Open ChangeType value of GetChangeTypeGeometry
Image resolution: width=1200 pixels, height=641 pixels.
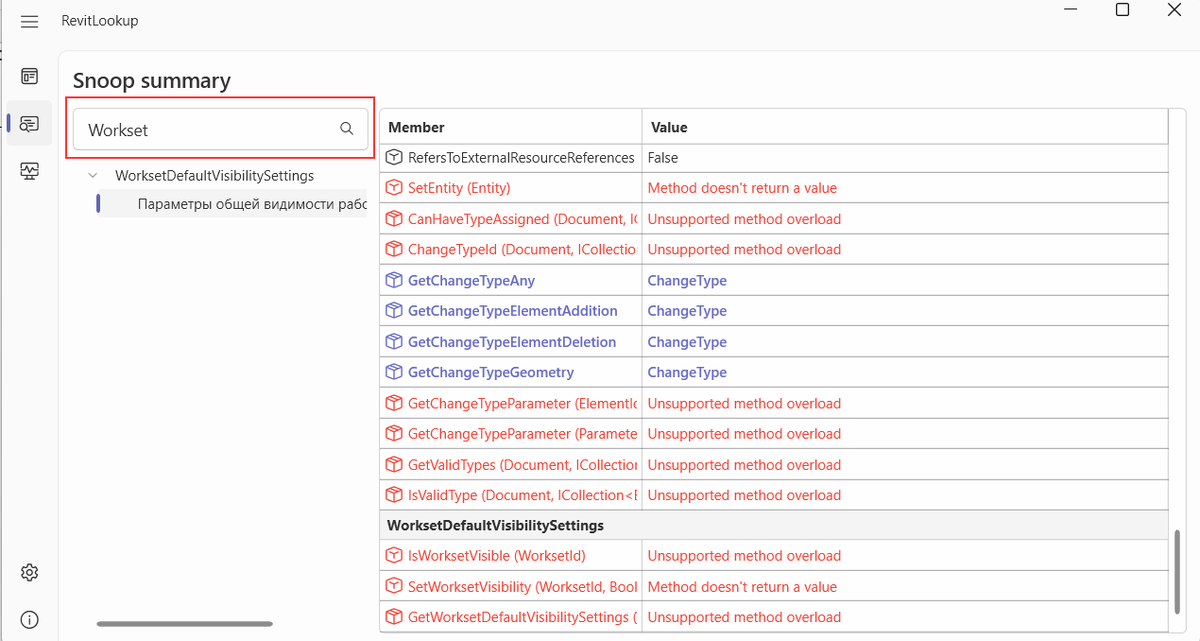coord(687,372)
